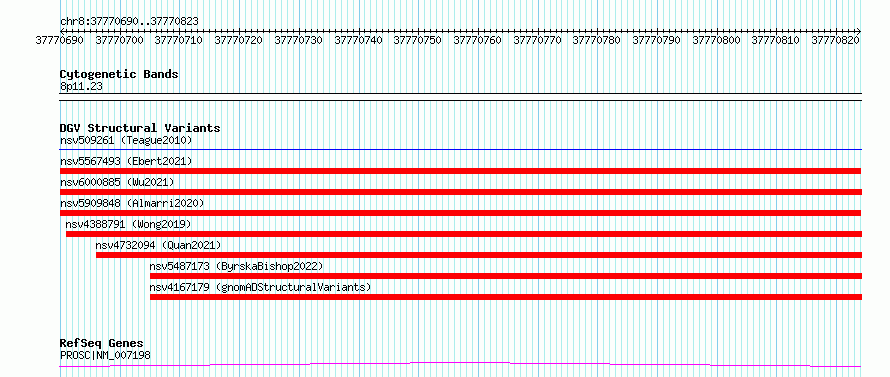Click ruler position 37770780
This screenshot has width=890, height=377.
click(x=597, y=40)
